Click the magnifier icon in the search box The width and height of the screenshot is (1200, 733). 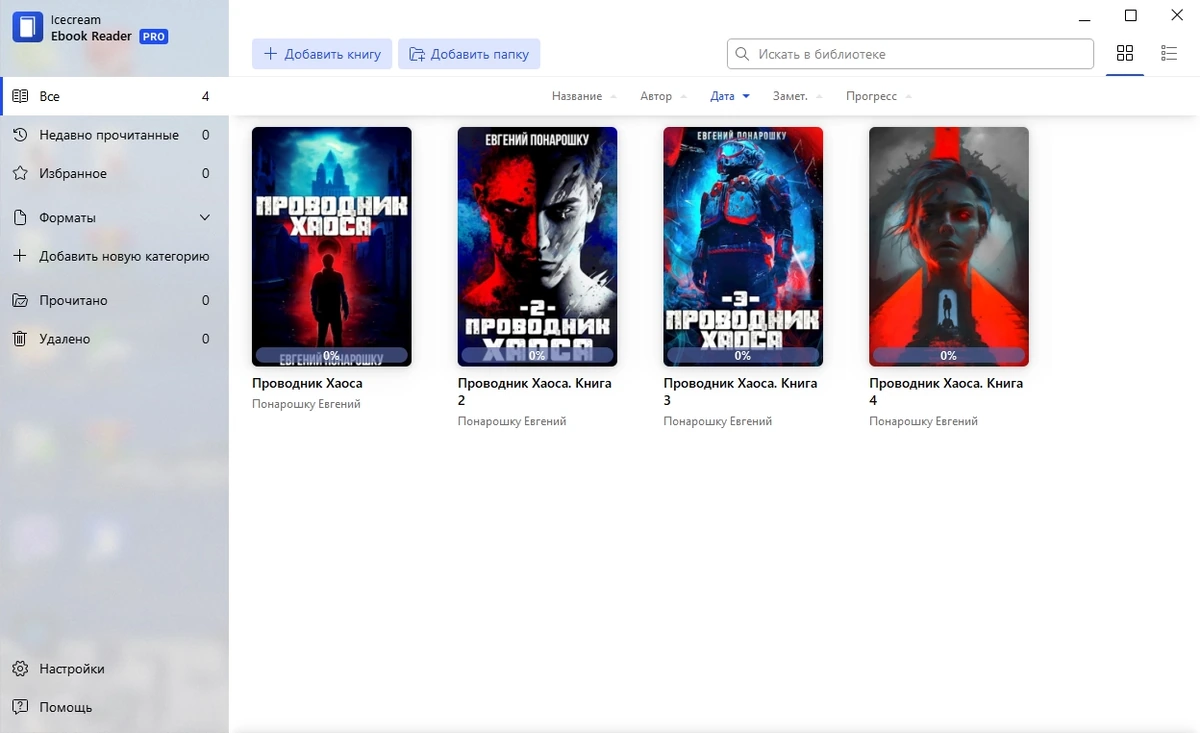pyautogui.click(x=742, y=54)
